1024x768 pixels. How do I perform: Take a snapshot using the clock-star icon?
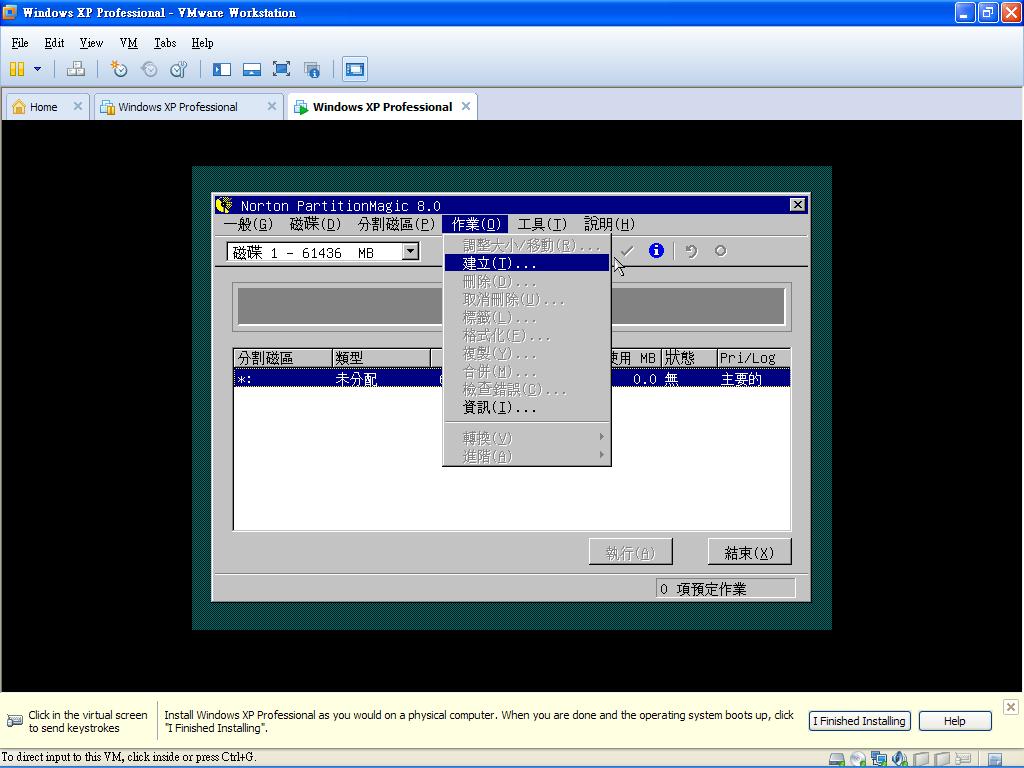tap(118, 69)
